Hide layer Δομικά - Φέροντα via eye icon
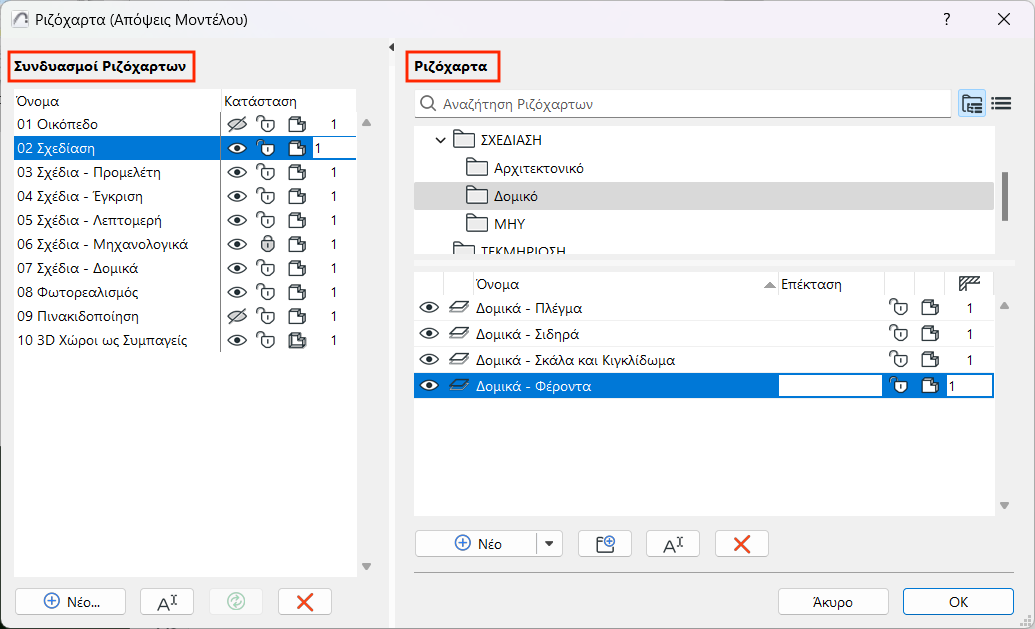This screenshot has height=629, width=1035. tap(429, 385)
